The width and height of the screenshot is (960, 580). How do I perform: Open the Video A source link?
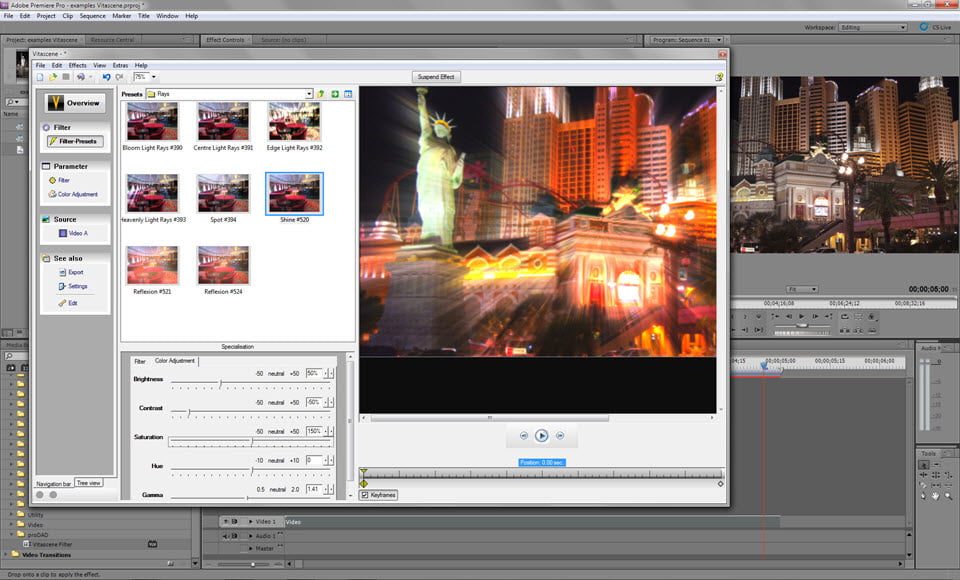78,233
